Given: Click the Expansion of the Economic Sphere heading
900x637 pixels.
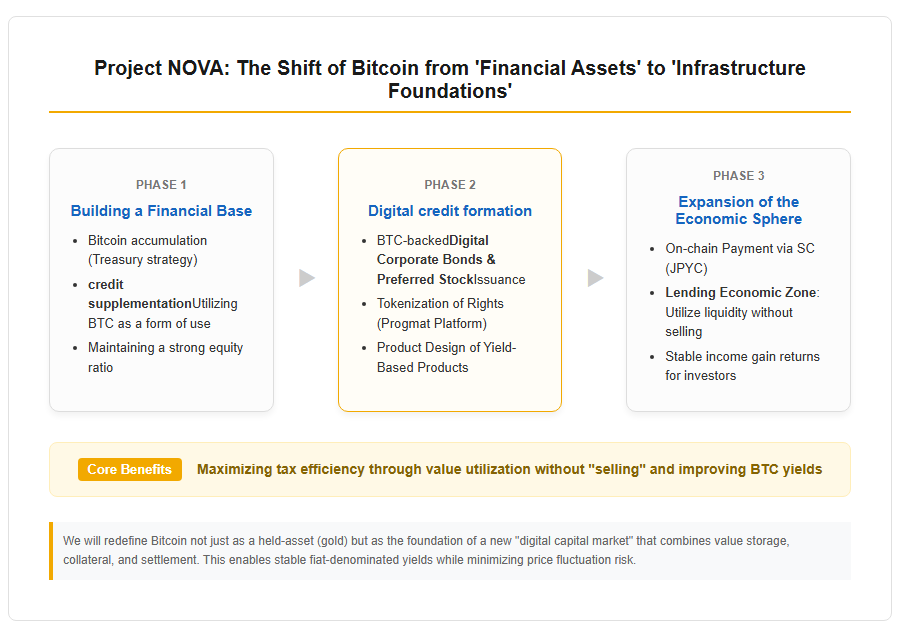Looking at the screenshot, I should click(x=739, y=210).
